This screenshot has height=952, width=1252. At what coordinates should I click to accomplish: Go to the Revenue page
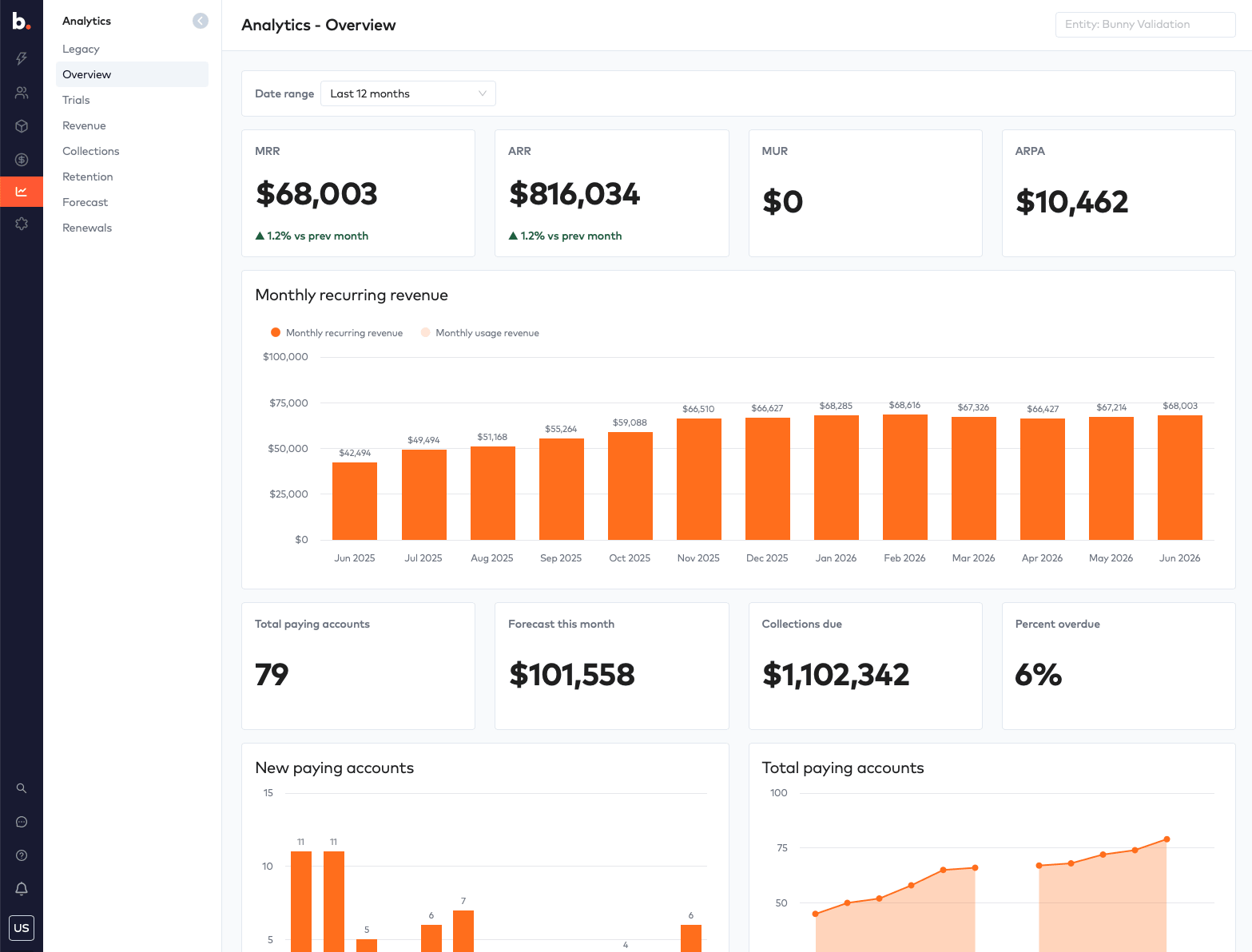(x=84, y=125)
